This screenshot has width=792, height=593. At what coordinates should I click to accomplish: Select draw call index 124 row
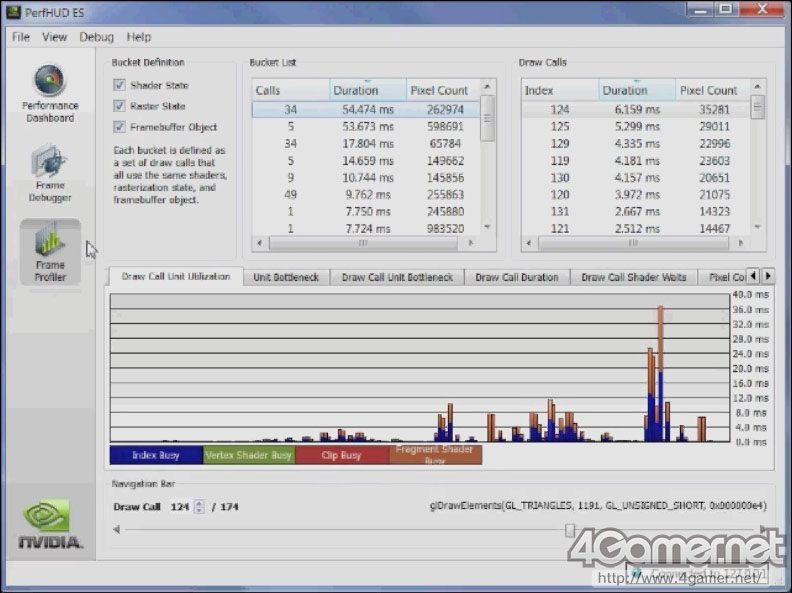(x=635, y=110)
